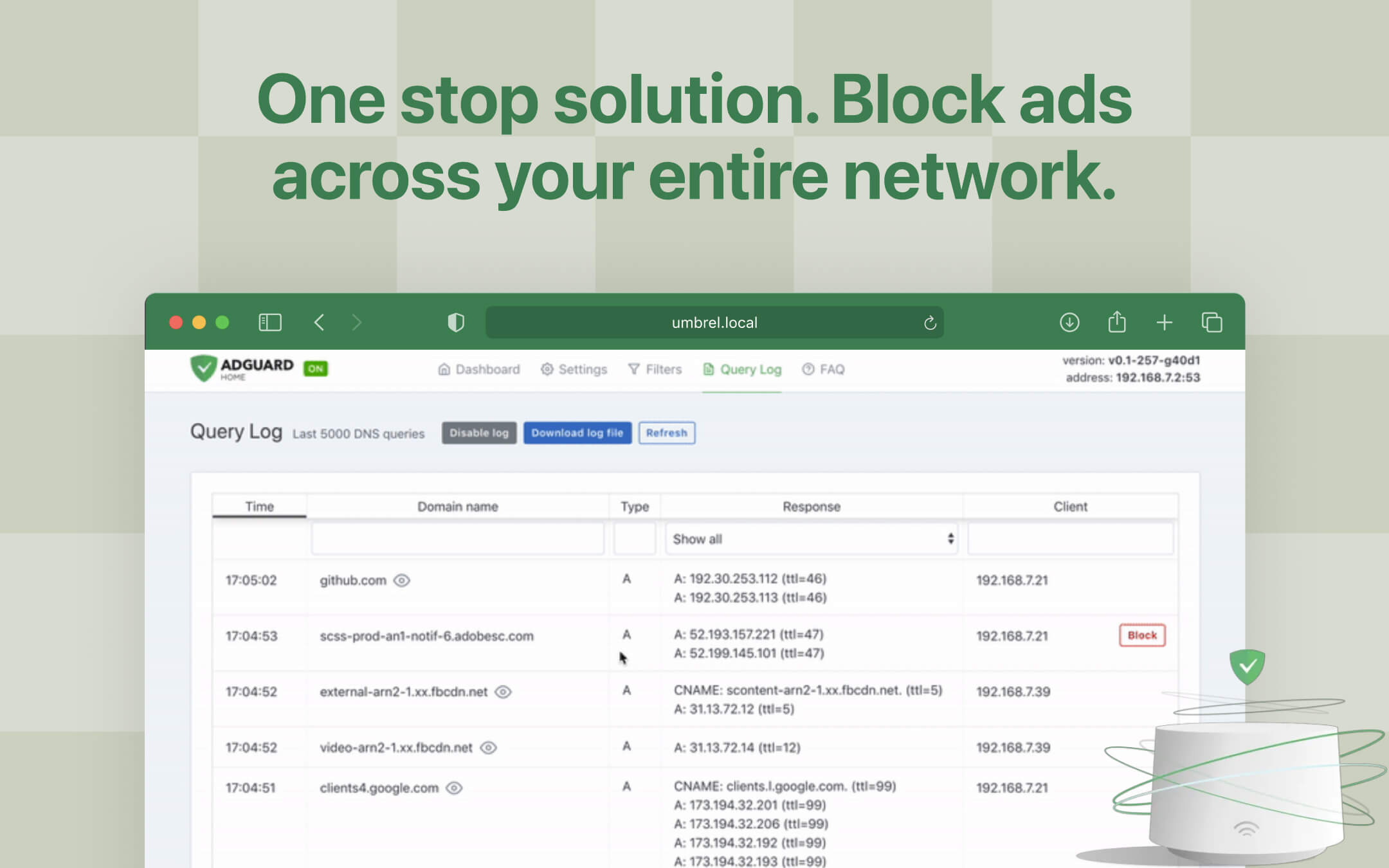This screenshot has height=868, width=1389.
Task: Open the browser downloads icon
Action: coord(1069,322)
